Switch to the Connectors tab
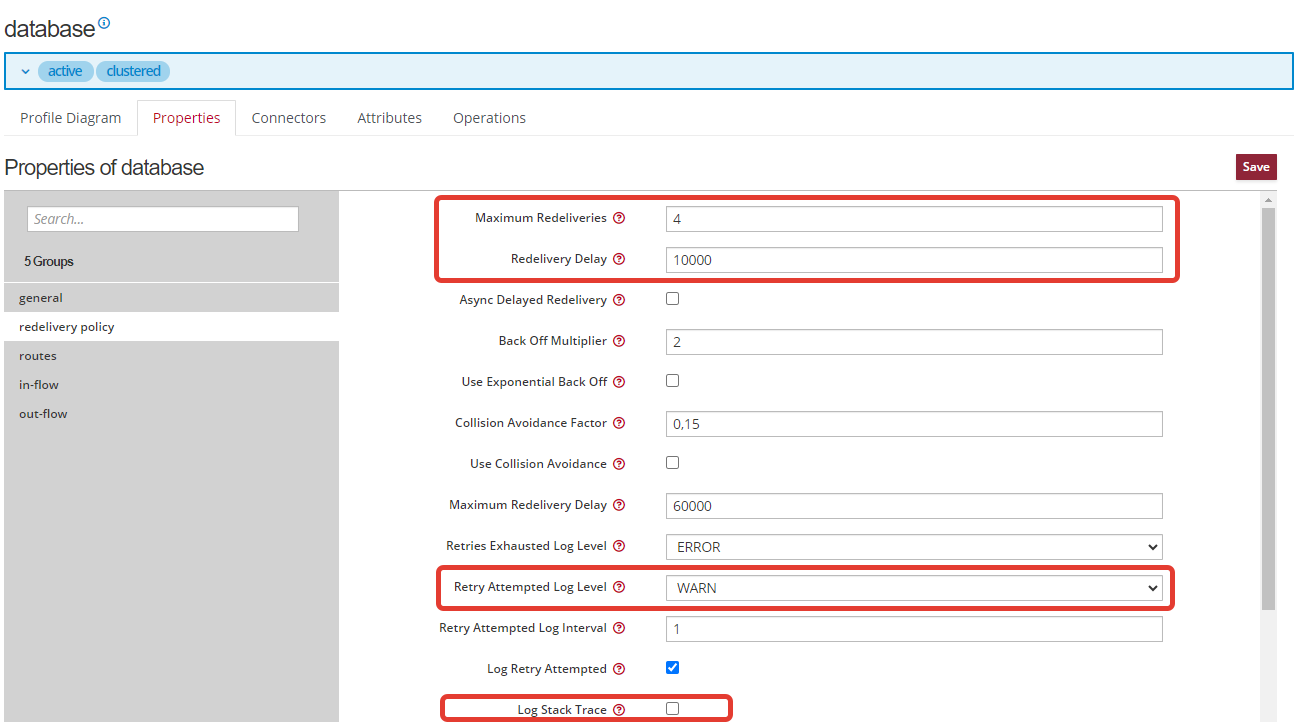 288,118
